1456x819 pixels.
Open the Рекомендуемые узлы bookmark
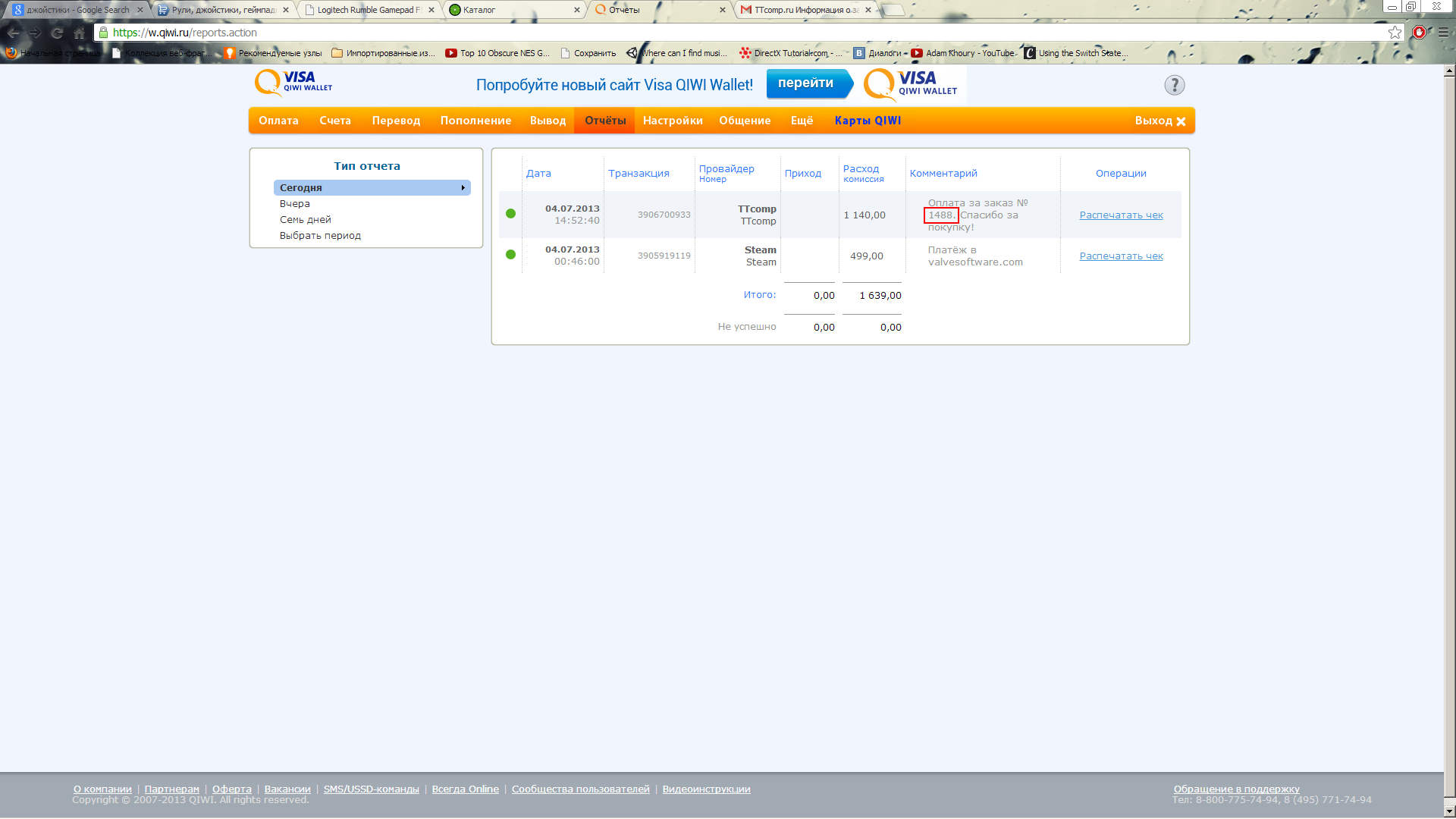click(273, 53)
